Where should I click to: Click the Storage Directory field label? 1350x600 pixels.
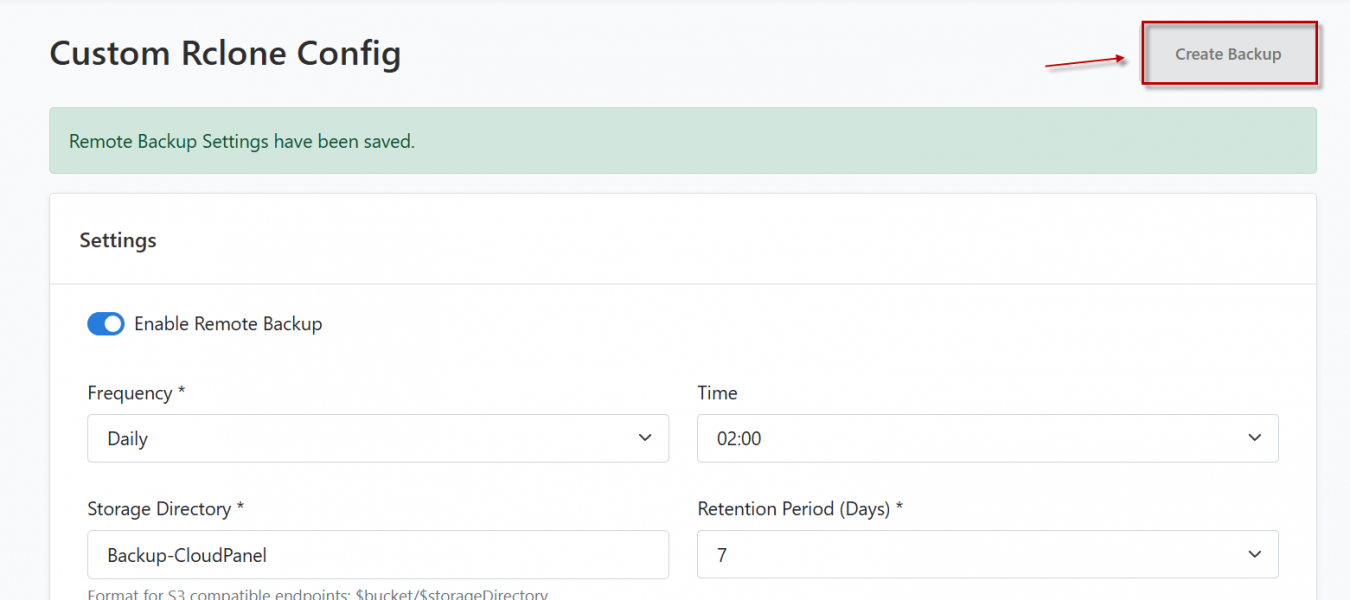point(166,509)
